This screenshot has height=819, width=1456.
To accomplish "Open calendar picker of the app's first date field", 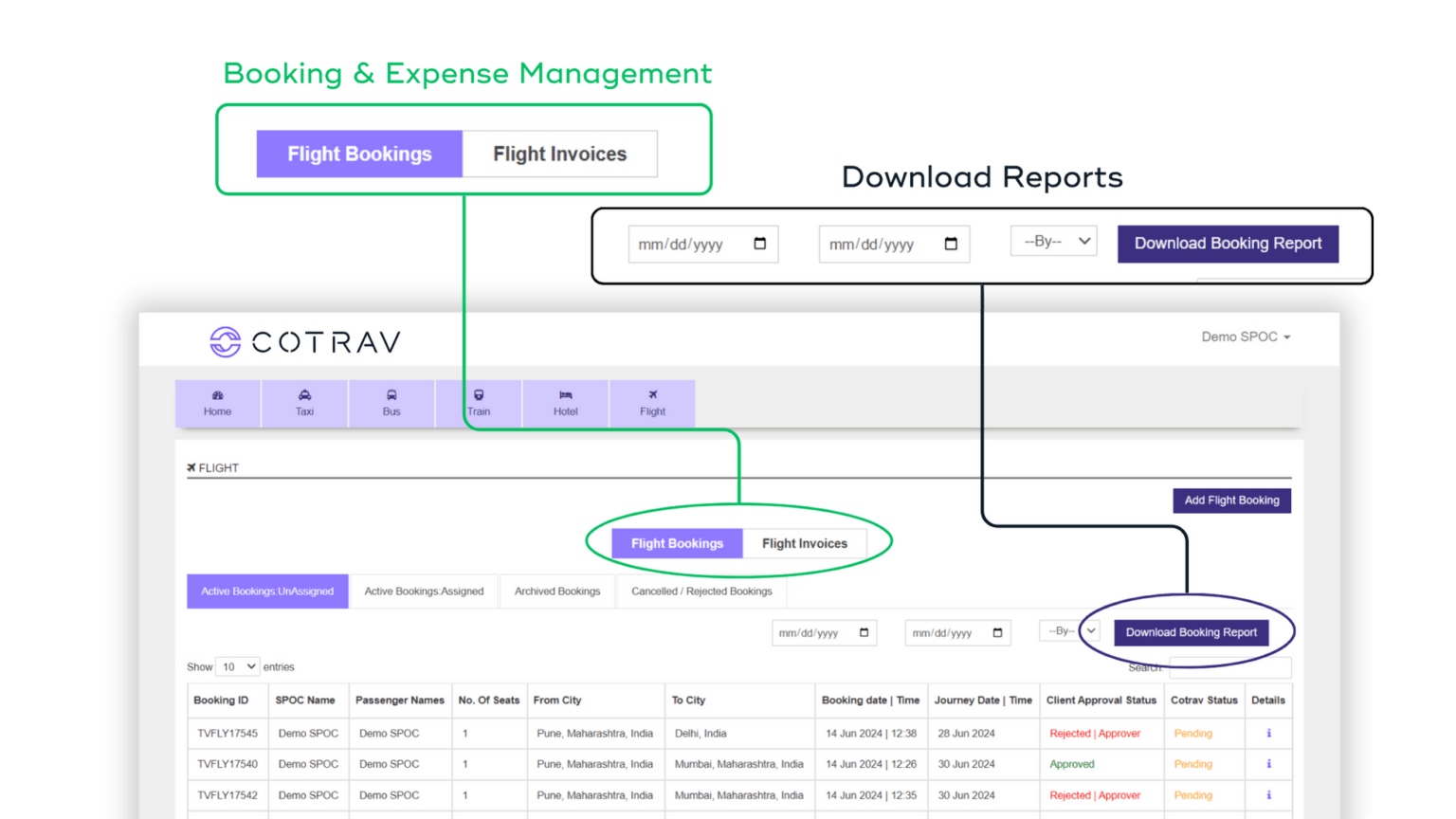I will (864, 632).
